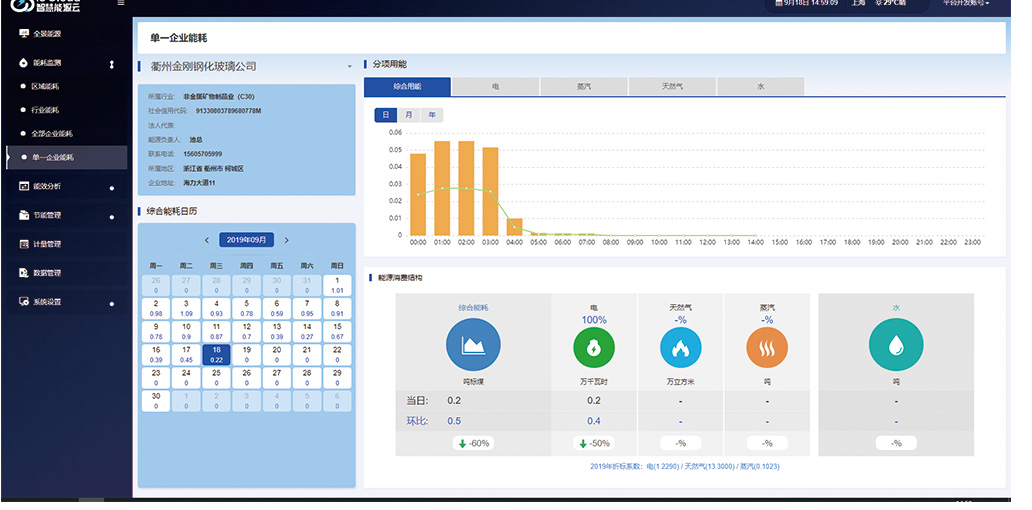1032x510 pixels.
Task: Switch to the 蒸汽 tab
Action: pos(584,87)
